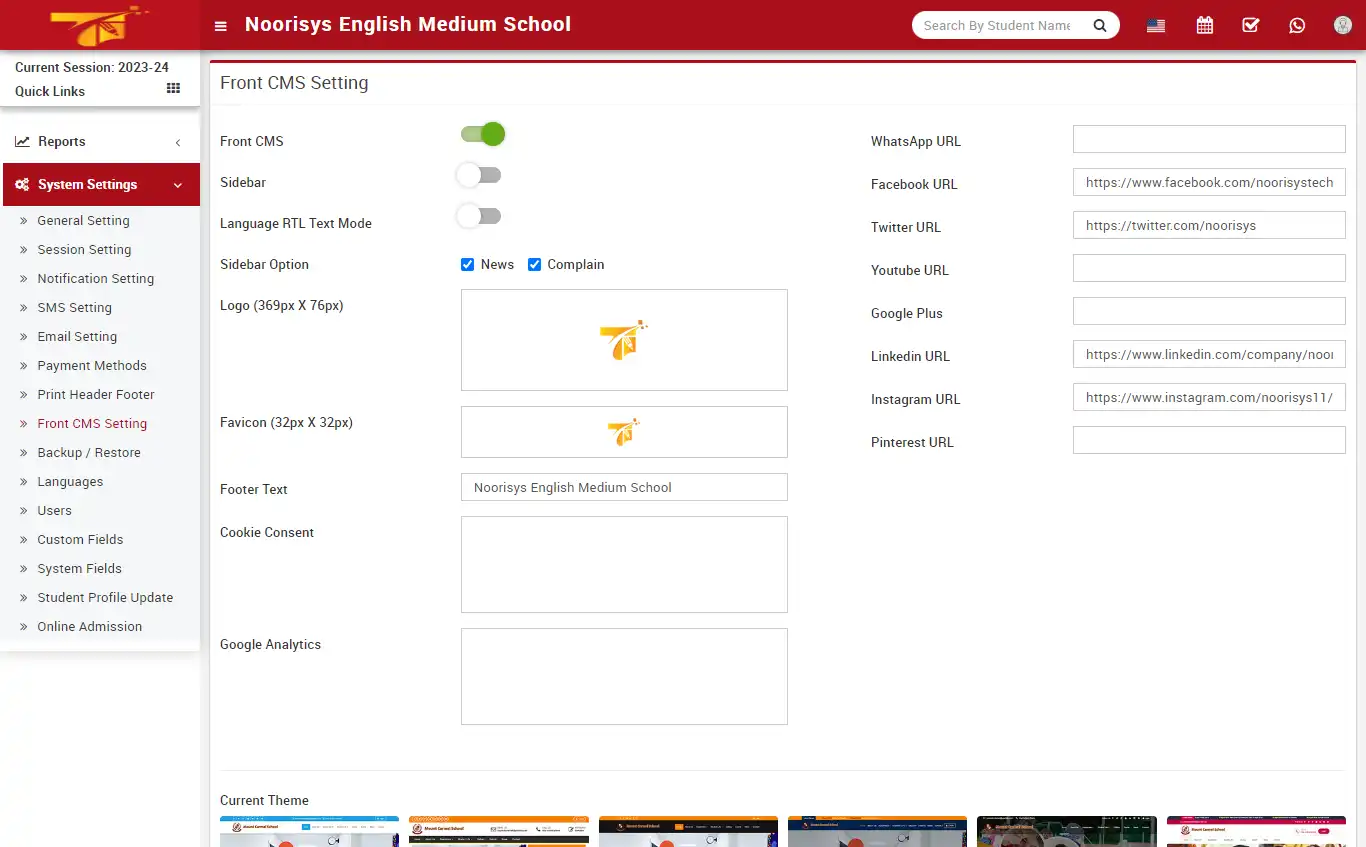
Task: Enable the Sidebar toggle
Action: (x=479, y=174)
